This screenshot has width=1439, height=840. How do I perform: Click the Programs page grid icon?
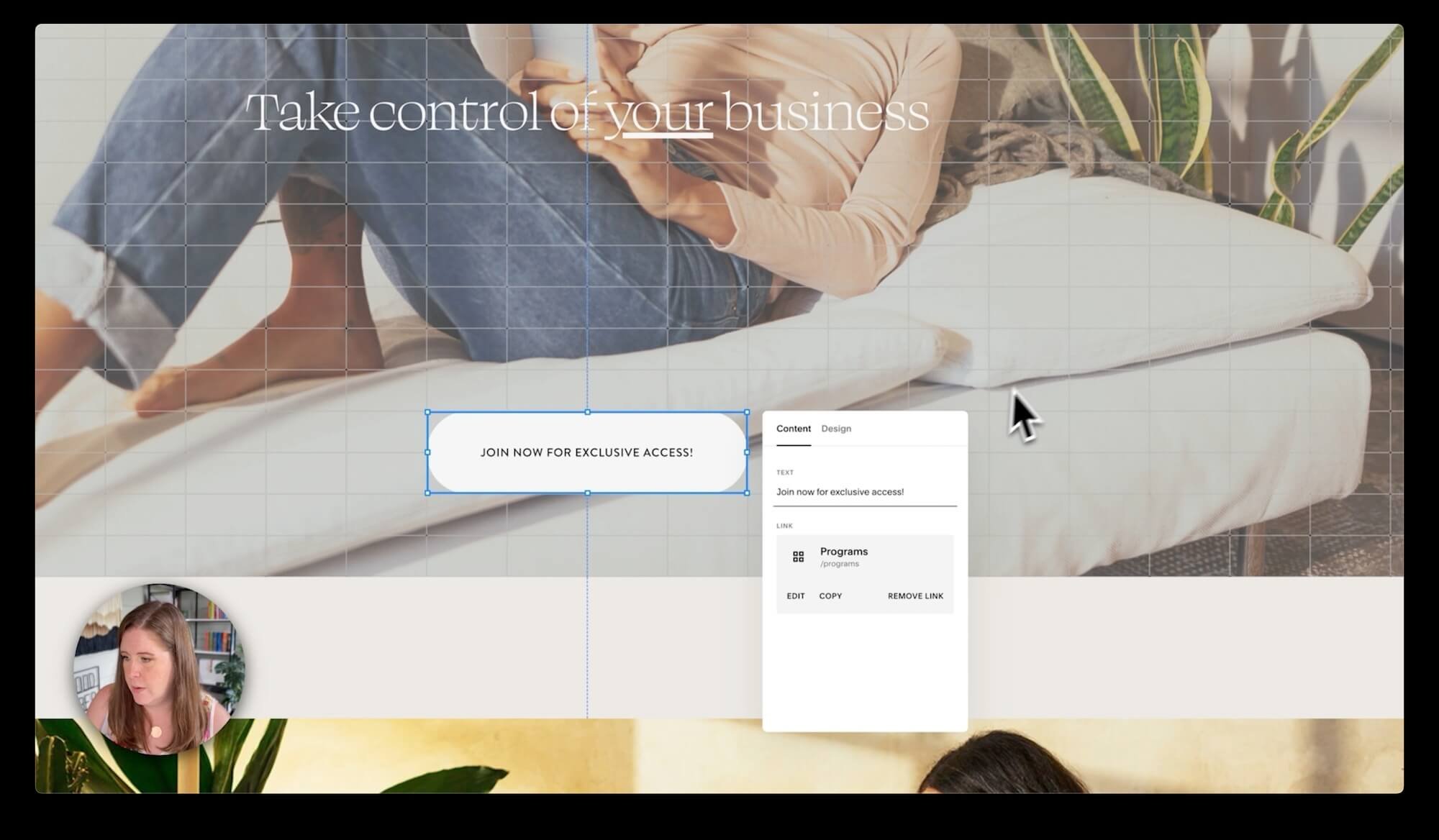tap(798, 557)
